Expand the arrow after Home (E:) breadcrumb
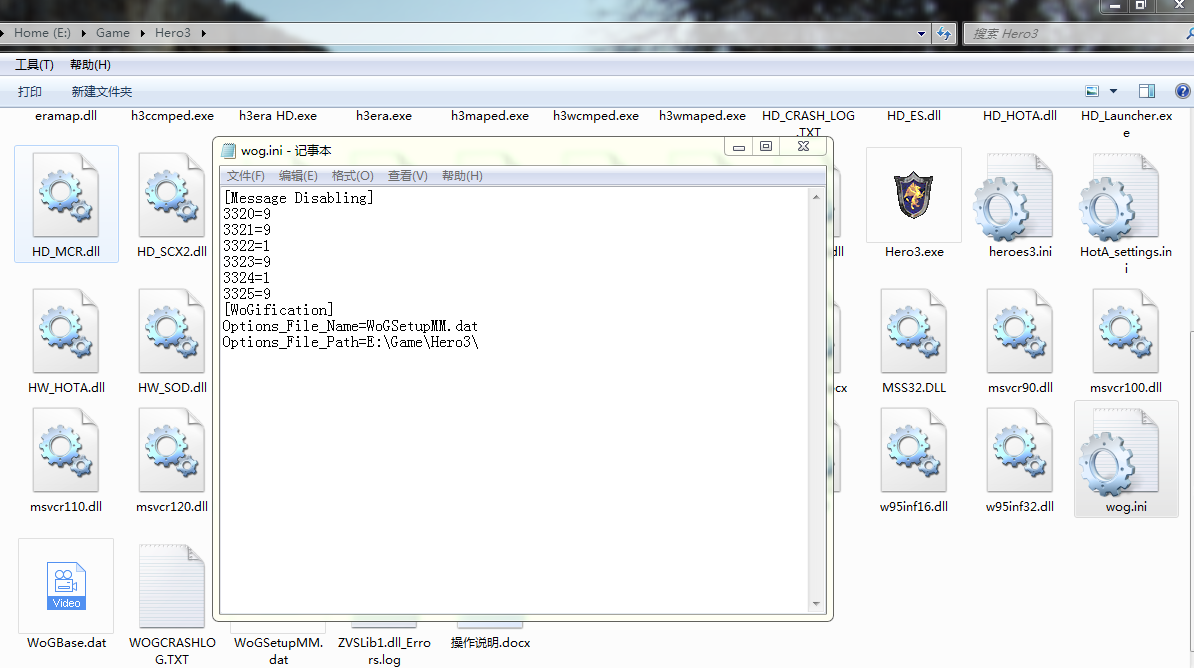 [84, 34]
